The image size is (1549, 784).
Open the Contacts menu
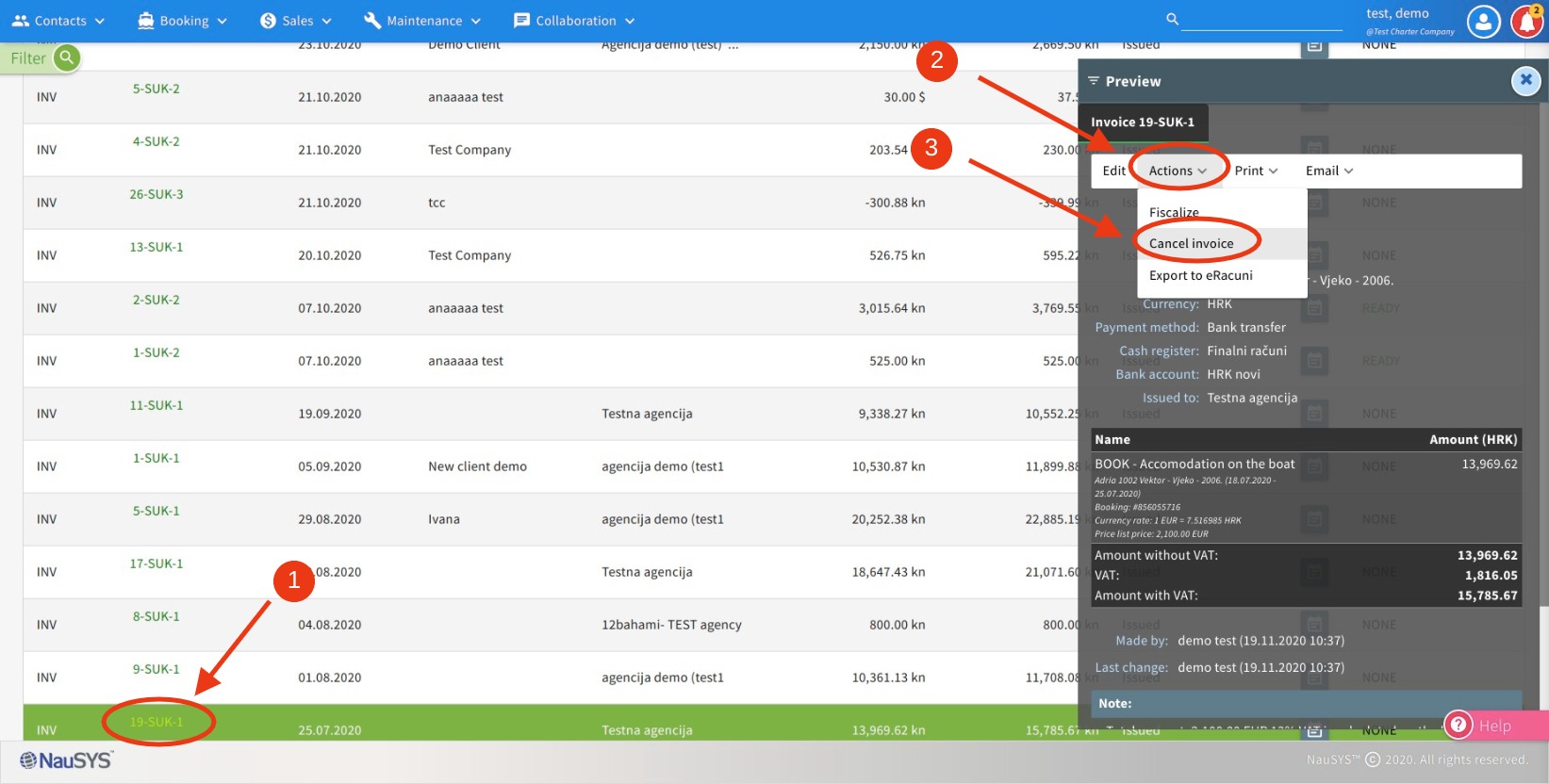58,21
